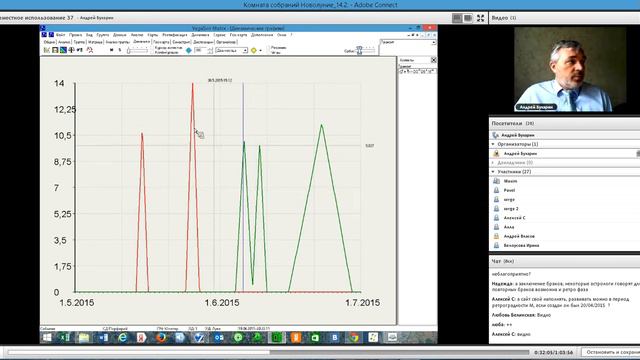The height and width of the screenshot is (360, 640).
Task: Click the tallest red peak on the chart
Action: 193,84
